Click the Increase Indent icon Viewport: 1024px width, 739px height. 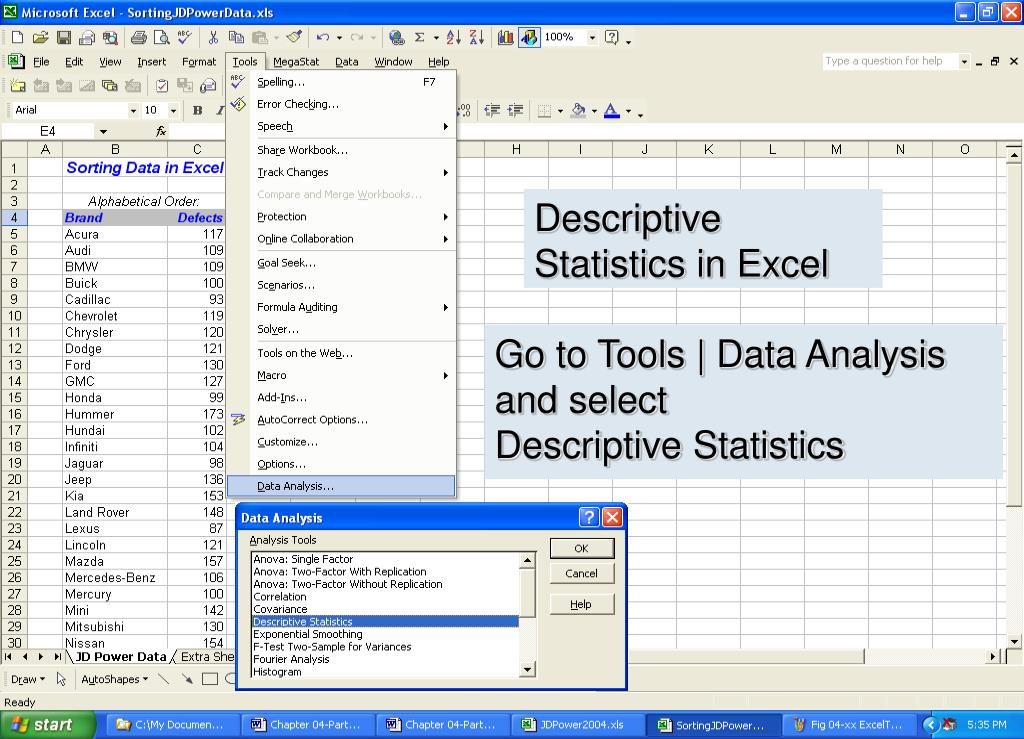(x=516, y=110)
